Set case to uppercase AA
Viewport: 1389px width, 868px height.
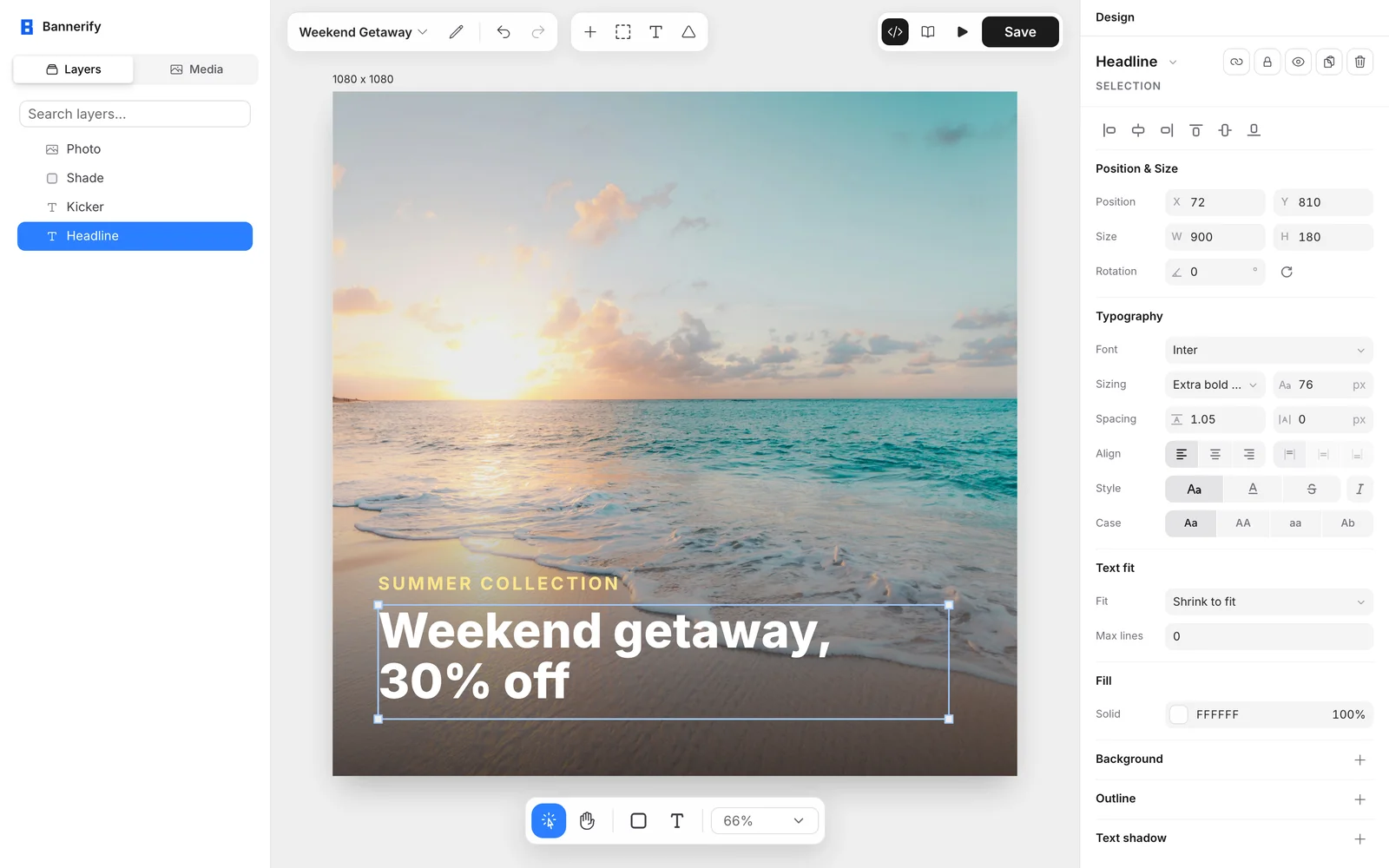(1243, 523)
